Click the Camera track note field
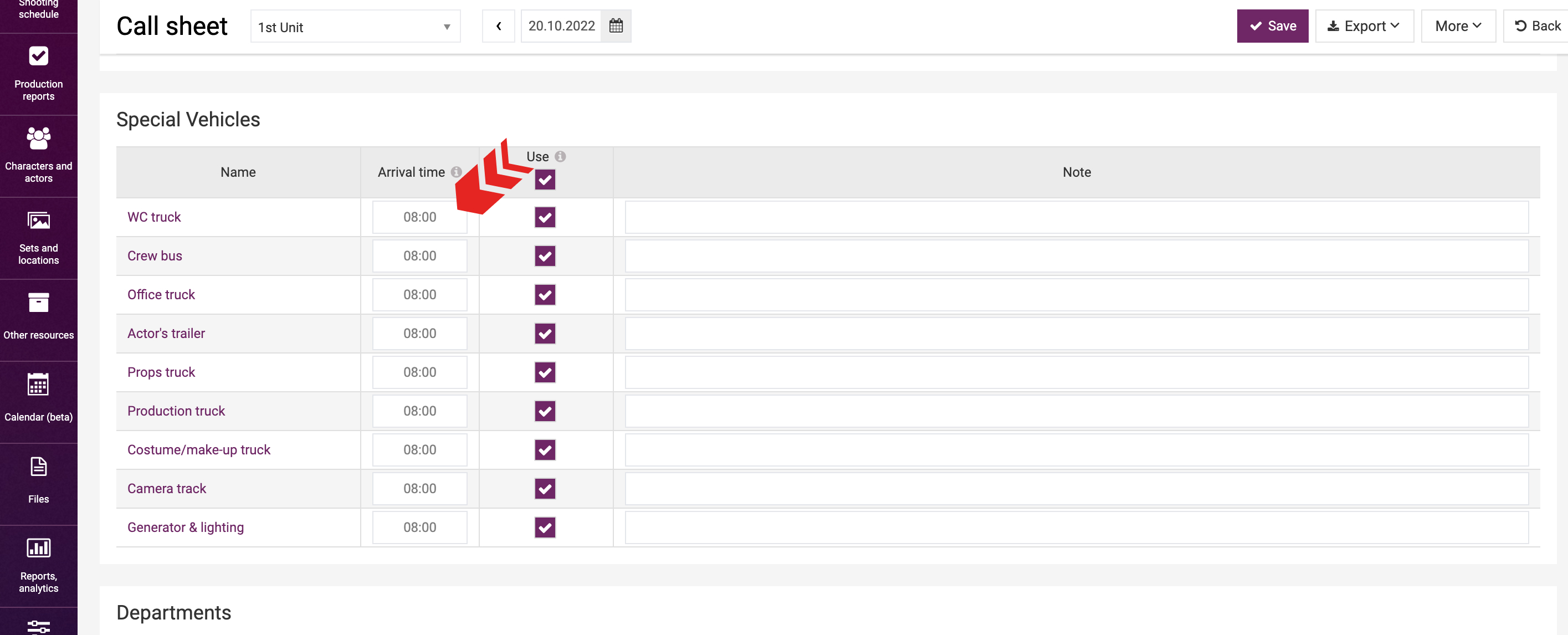This screenshot has height=635, width=1568. (1076, 488)
